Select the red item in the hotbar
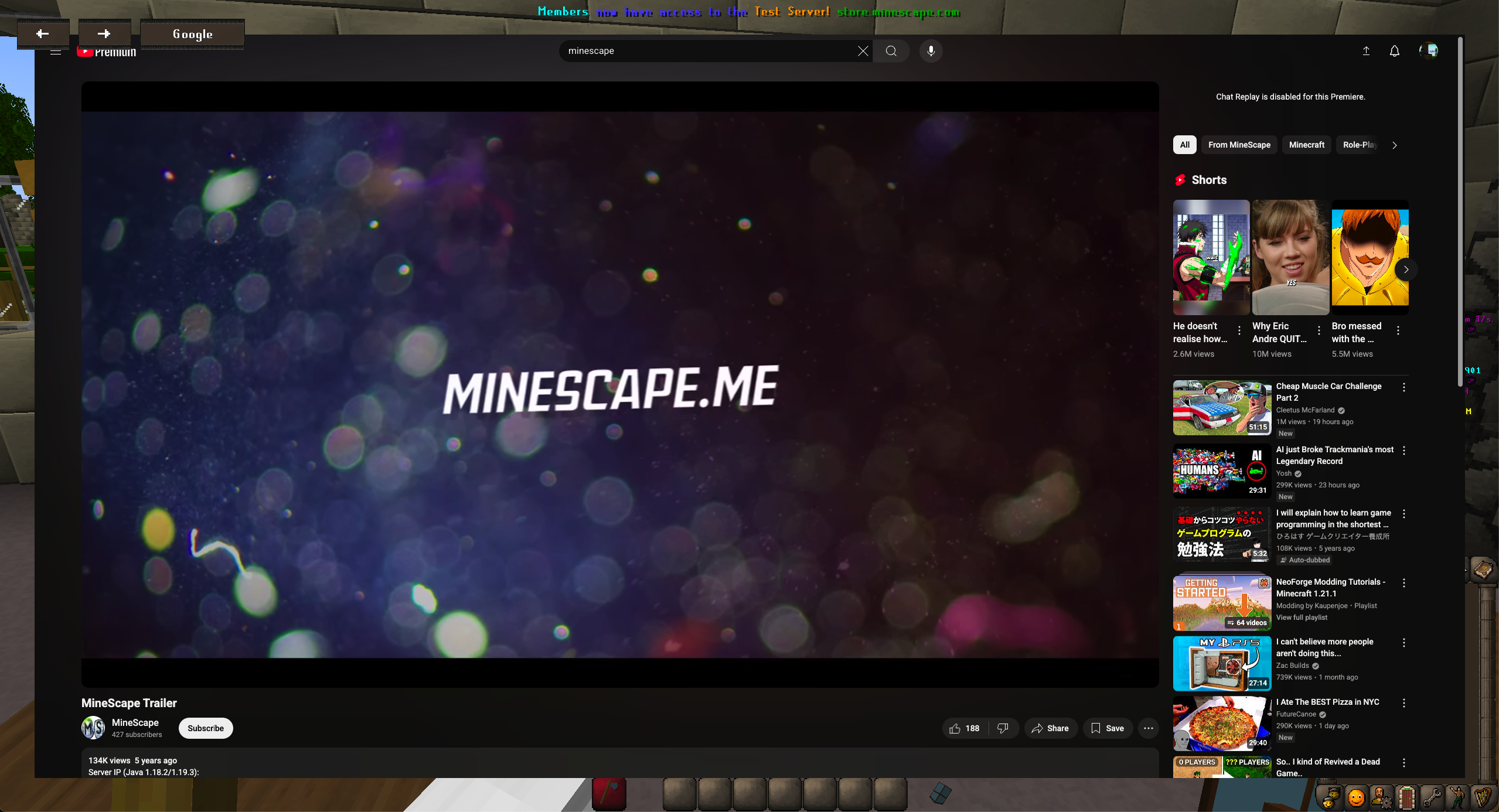 (609, 794)
